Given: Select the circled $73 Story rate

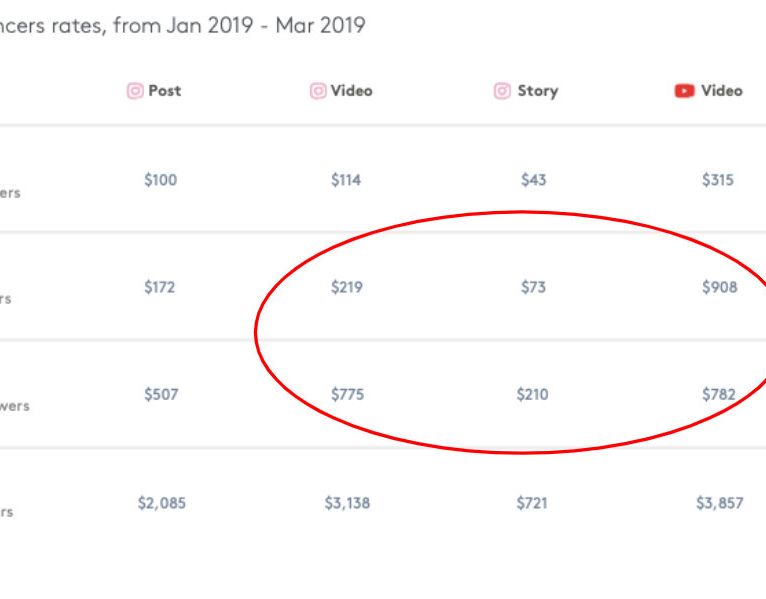Looking at the screenshot, I should (x=533, y=287).
